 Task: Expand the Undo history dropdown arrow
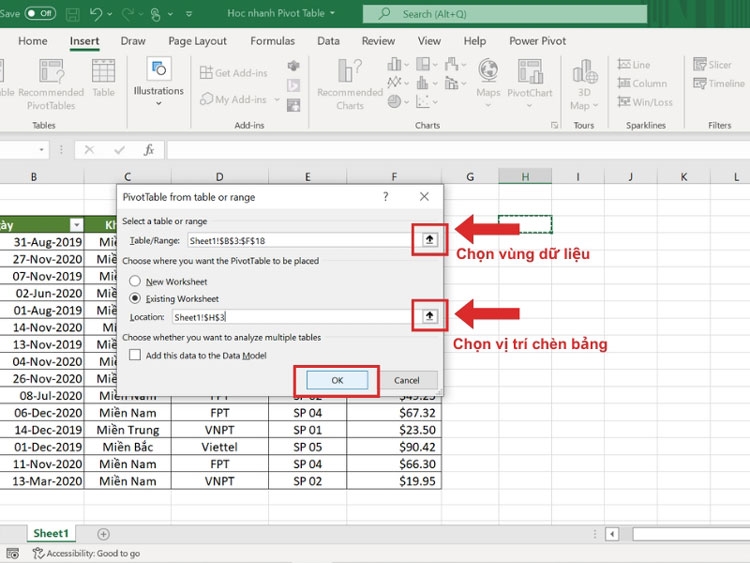pyautogui.click(x=110, y=14)
